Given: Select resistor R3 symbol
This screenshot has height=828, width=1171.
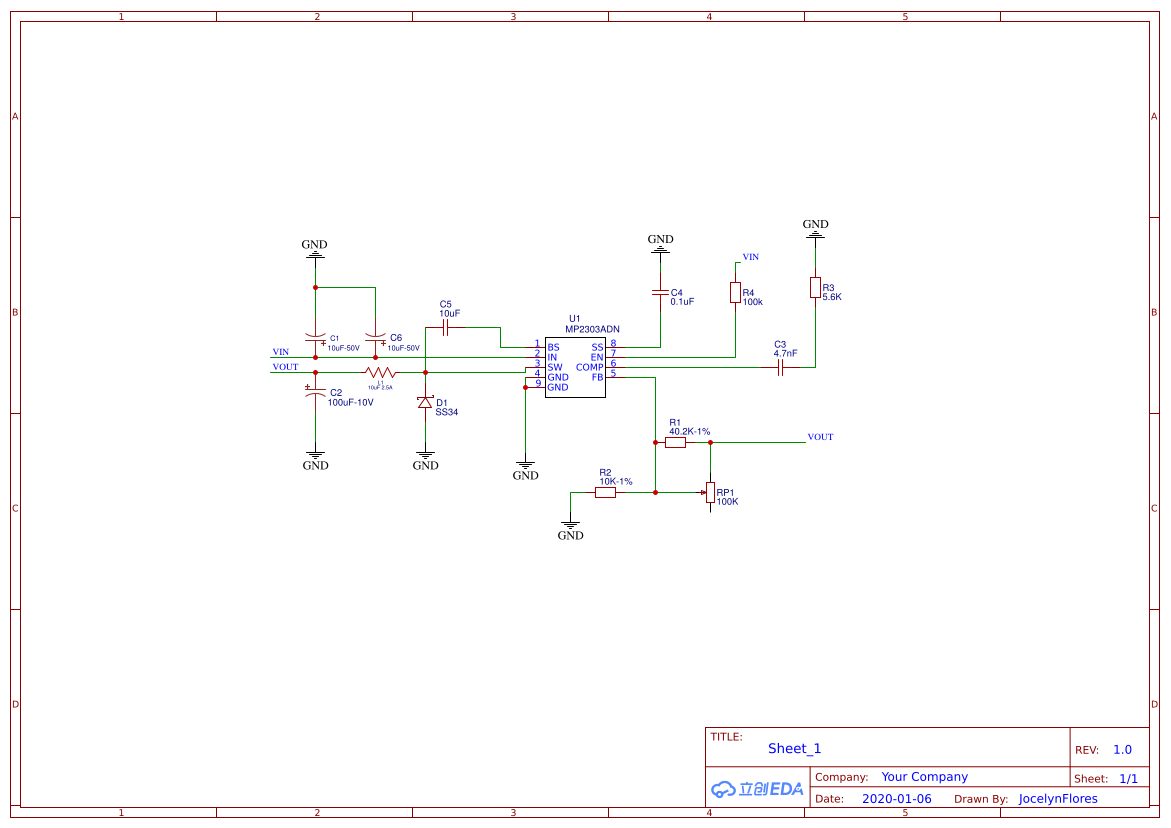Looking at the screenshot, I should pyautogui.click(x=816, y=287).
